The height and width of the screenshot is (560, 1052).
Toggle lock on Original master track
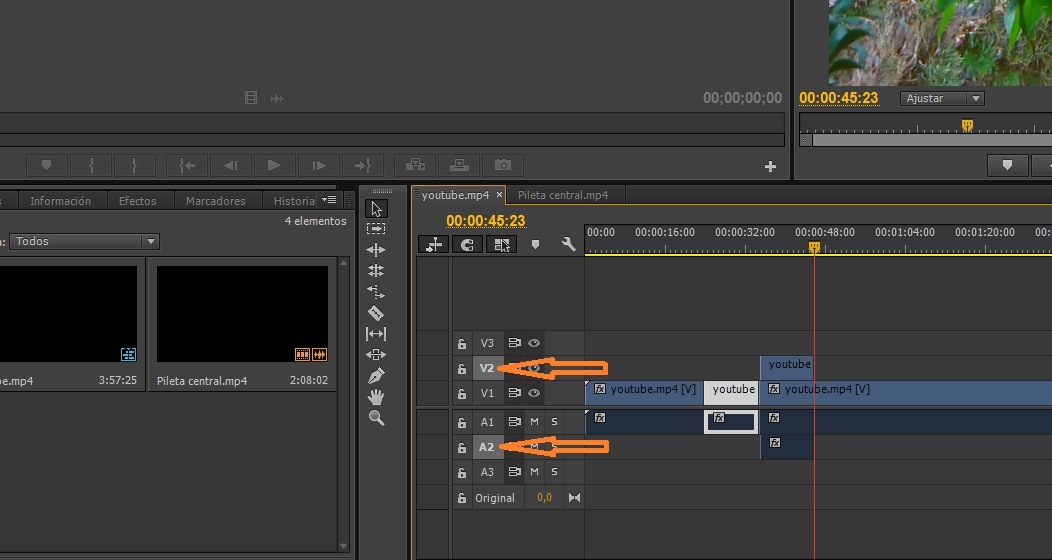[462, 498]
